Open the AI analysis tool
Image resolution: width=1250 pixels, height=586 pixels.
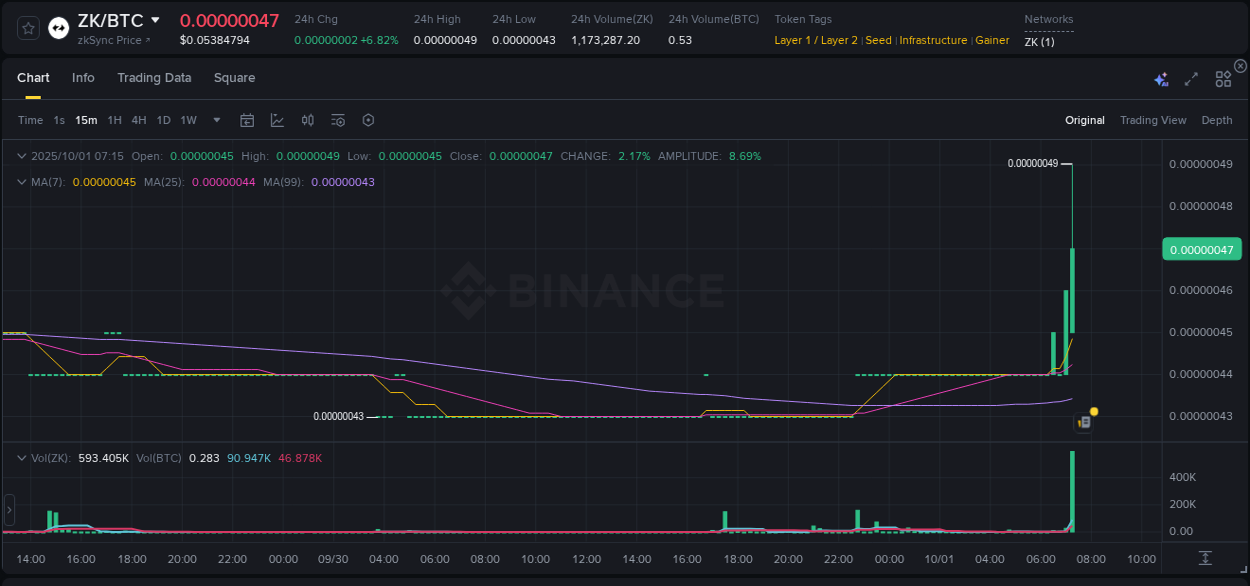click(x=1161, y=79)
